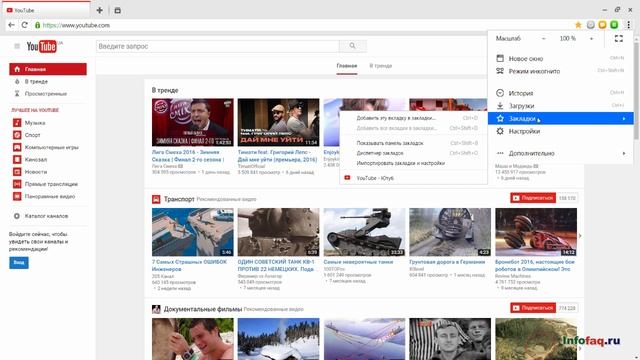
Task: Click the Компьютерные игры sidebar icon
Action: (17, 147)
